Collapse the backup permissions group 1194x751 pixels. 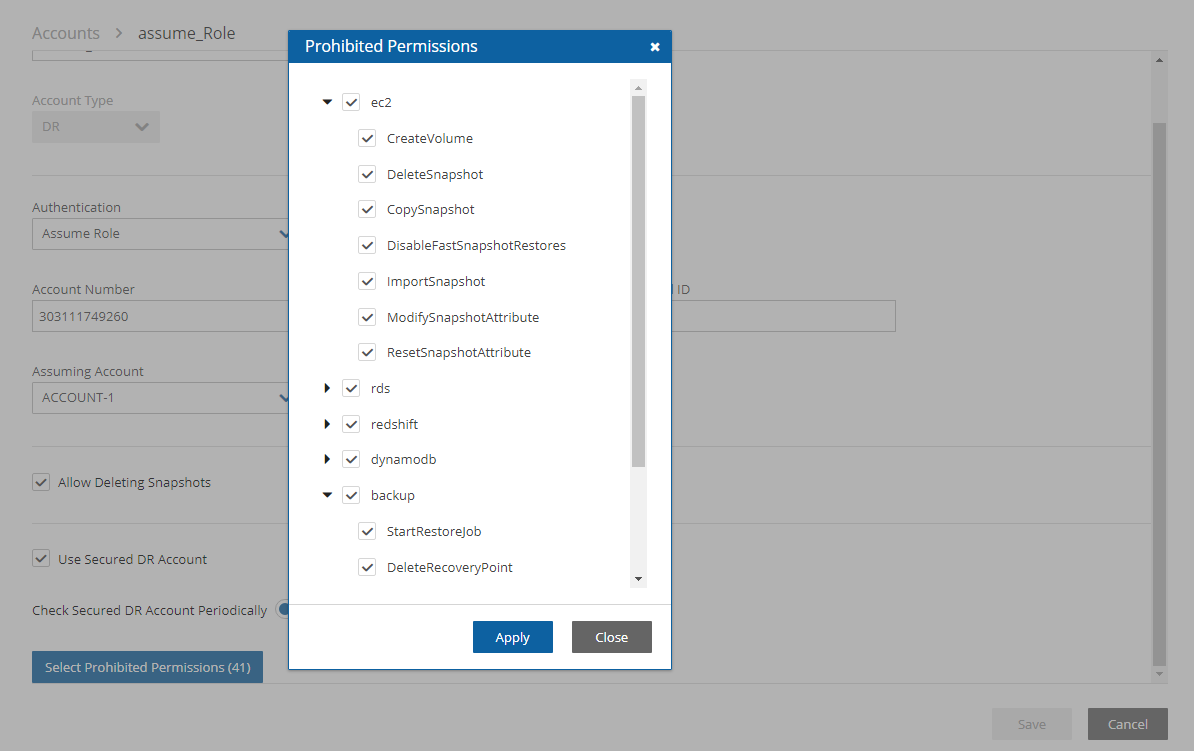pos(327,495)
